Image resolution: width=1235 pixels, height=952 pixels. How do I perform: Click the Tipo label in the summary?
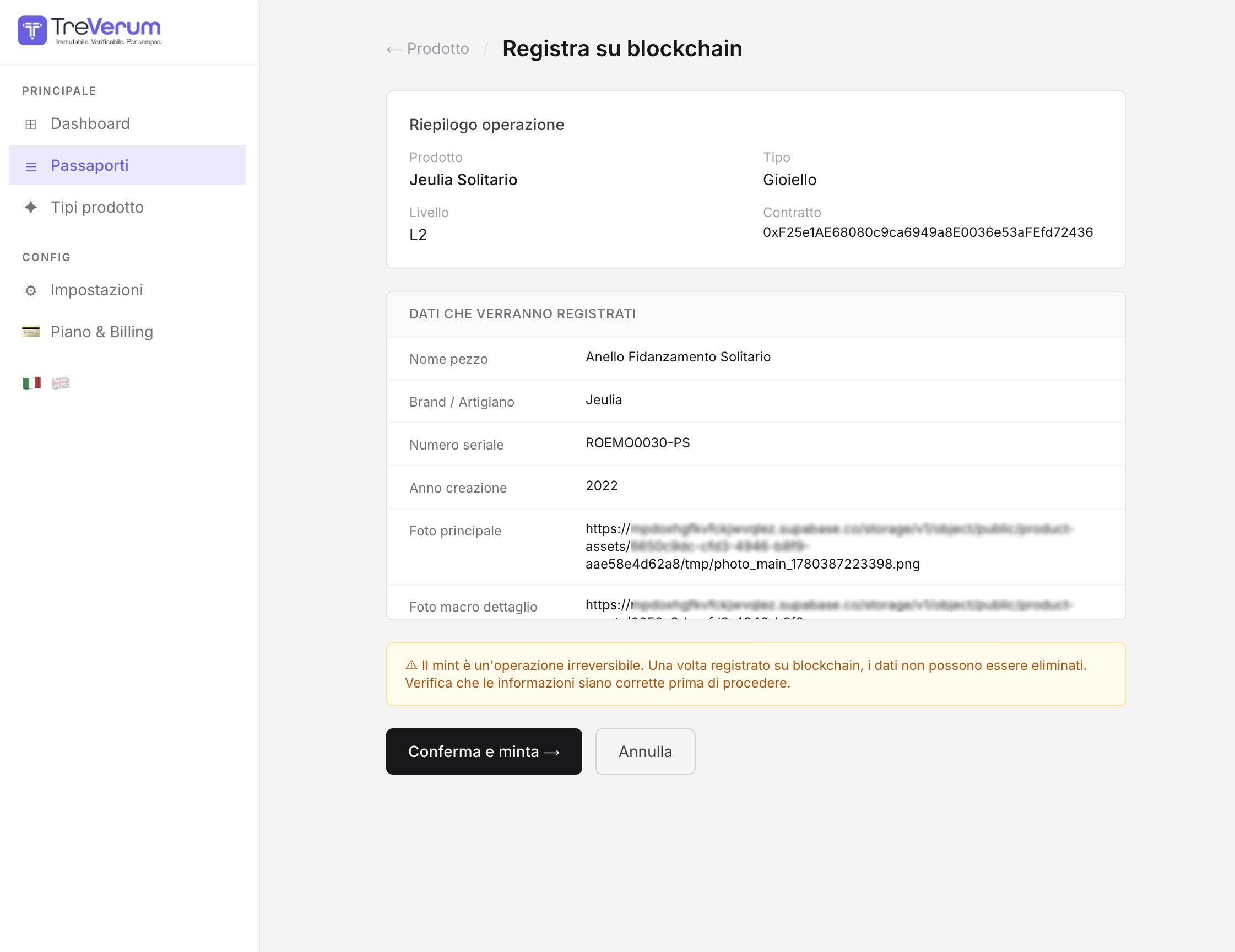(776, 157)
